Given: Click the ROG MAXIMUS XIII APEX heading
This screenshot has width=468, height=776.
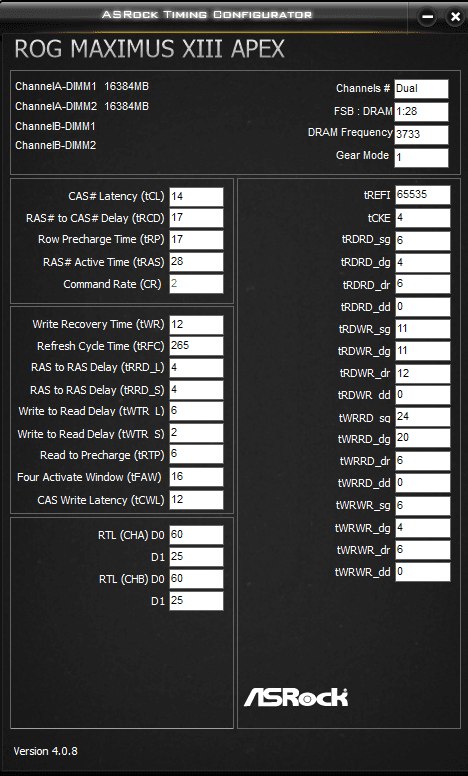Looking at the screenshot, I should coord(150,49).
